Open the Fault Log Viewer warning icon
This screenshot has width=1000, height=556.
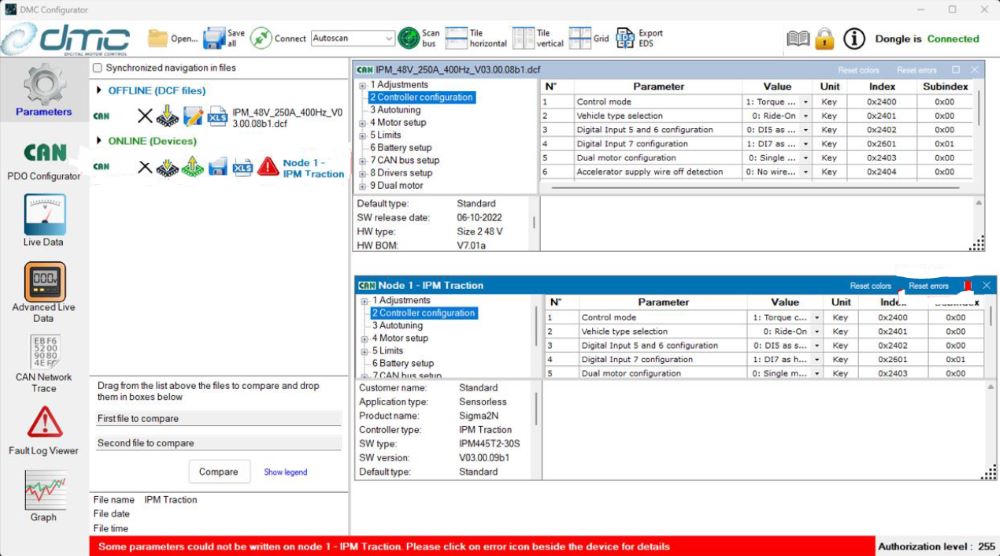(x=45, y=423)
